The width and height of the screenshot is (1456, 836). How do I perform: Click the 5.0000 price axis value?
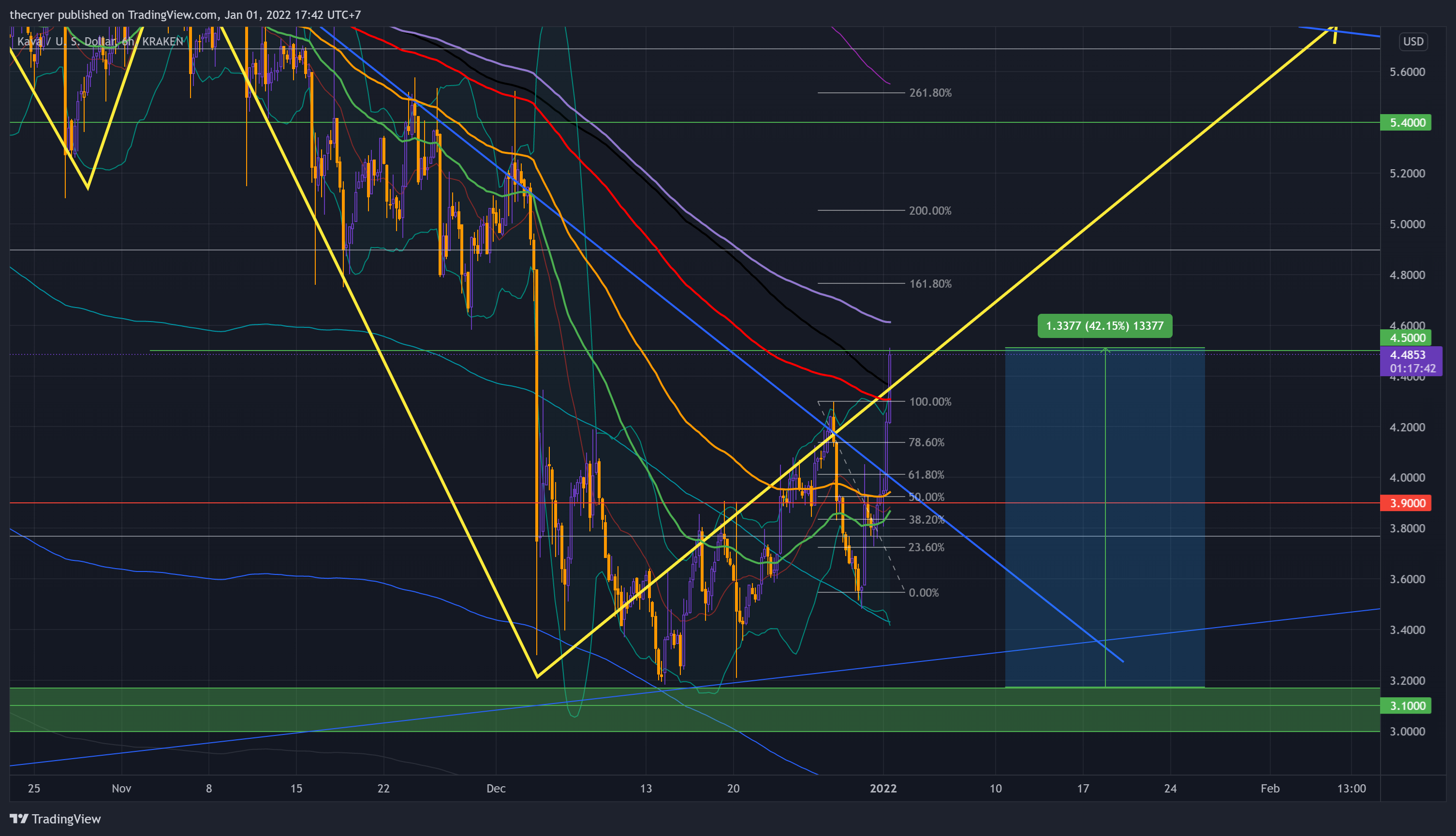[x=1407, y=224]
